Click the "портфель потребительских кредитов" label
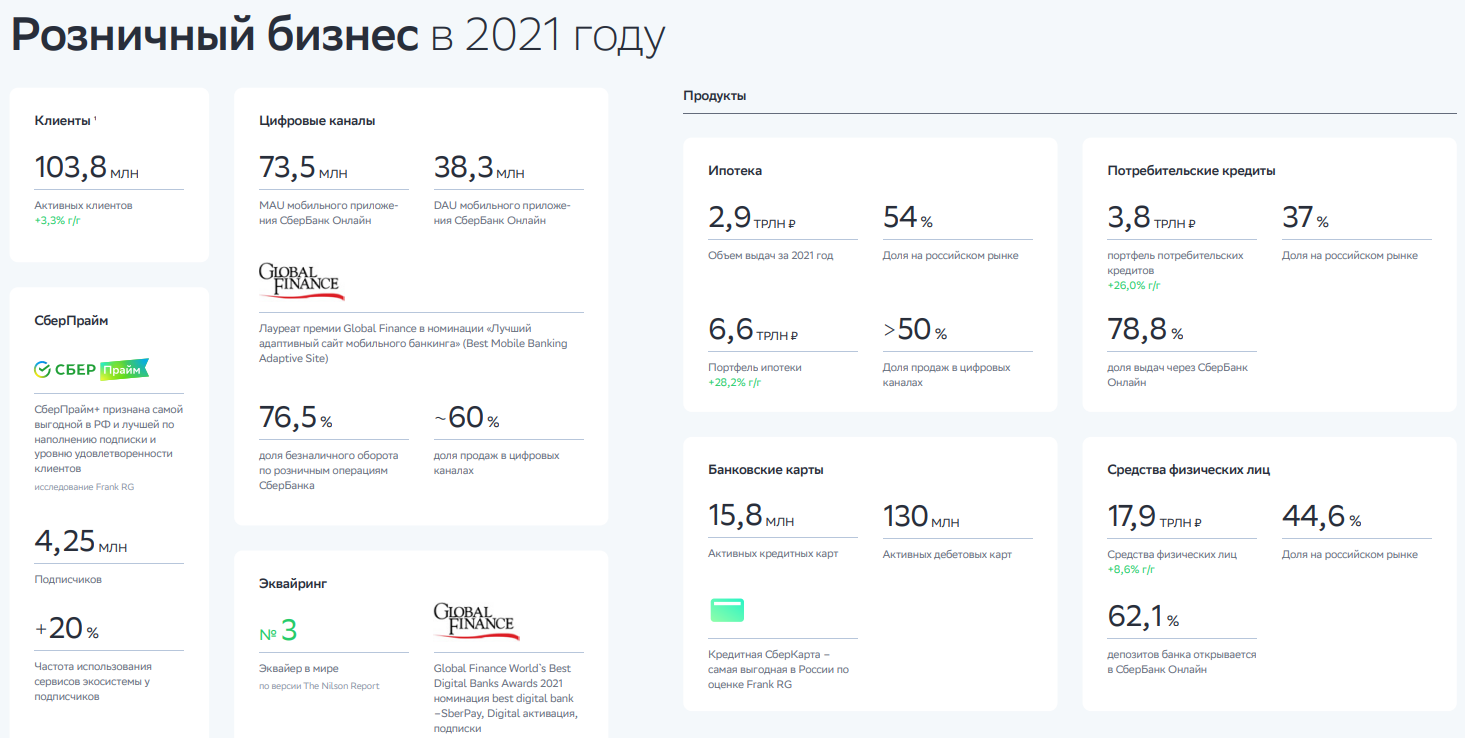Viewport: 1465px width, 738px height. (x=1176, y=262)
